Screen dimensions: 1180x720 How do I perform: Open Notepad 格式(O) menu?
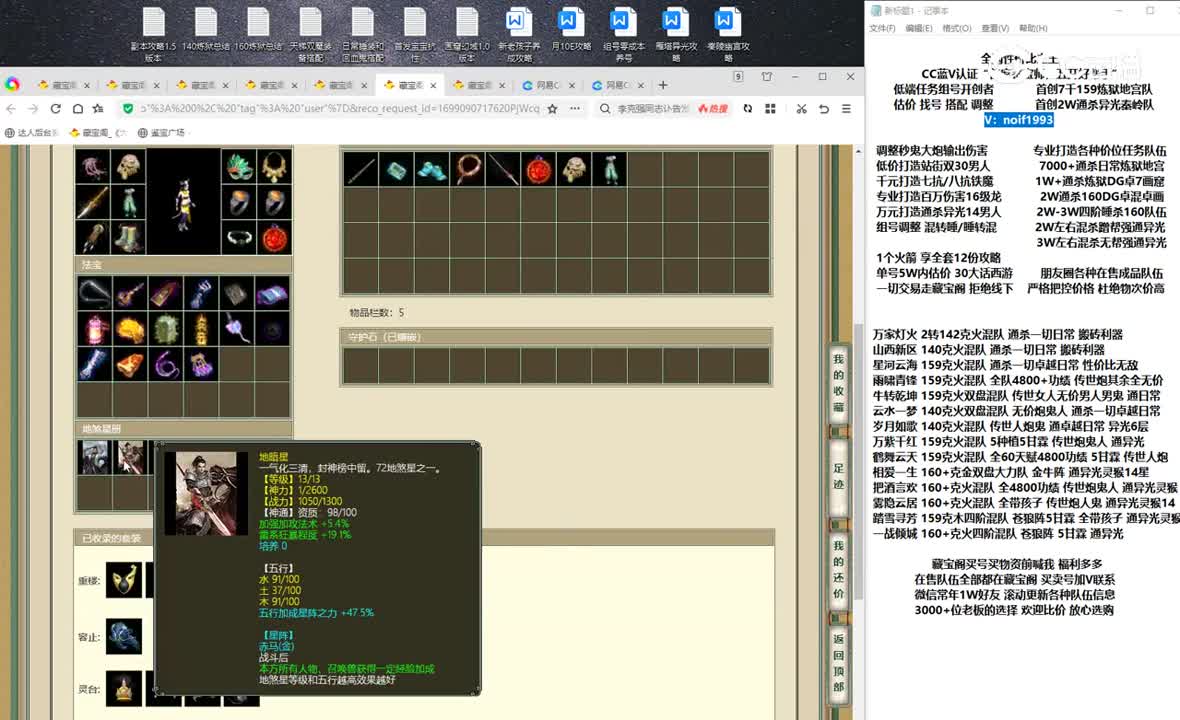pyautogui.click(x=956, y=29)
